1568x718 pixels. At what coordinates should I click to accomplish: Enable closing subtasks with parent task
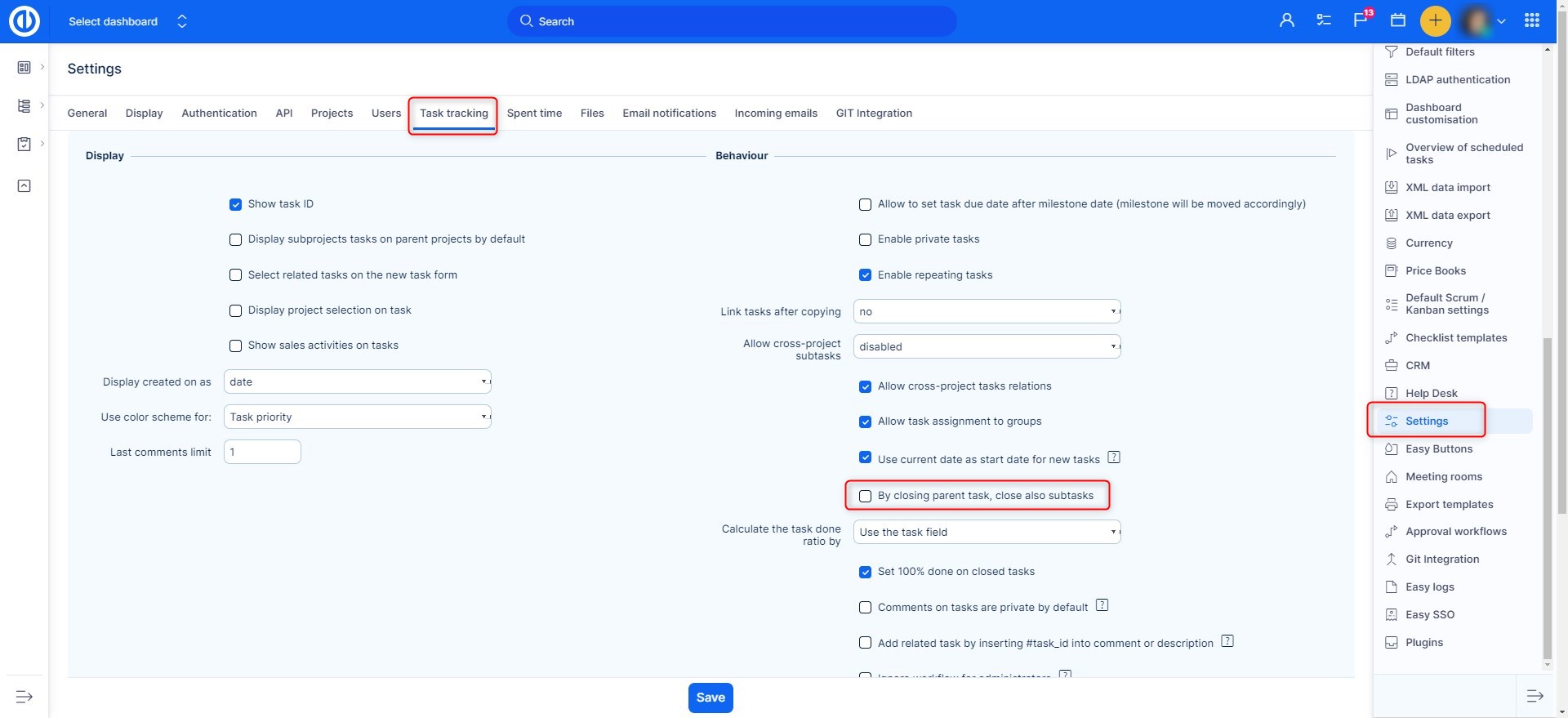(x=865, y=496)
